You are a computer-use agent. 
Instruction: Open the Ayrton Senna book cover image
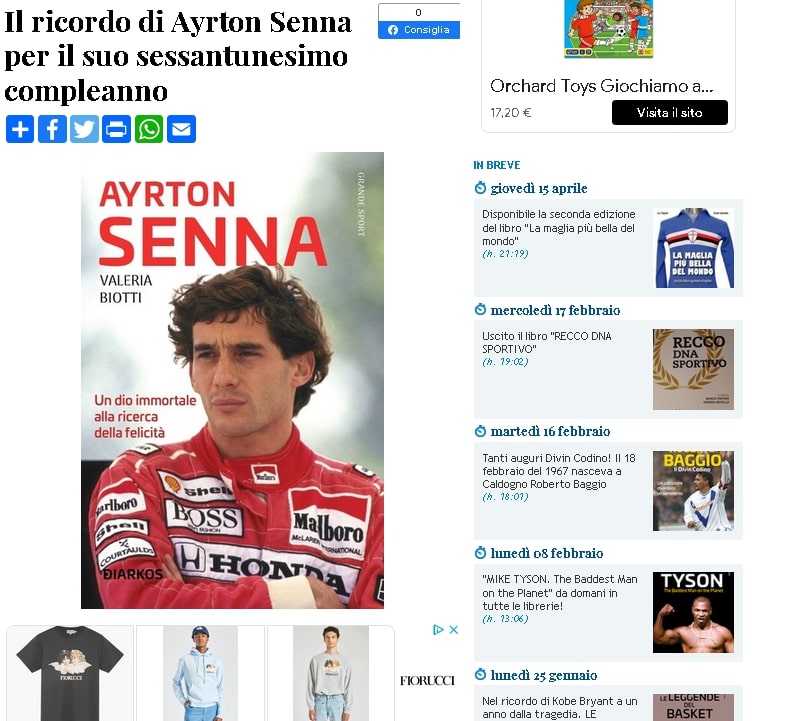tap(232, 380)
